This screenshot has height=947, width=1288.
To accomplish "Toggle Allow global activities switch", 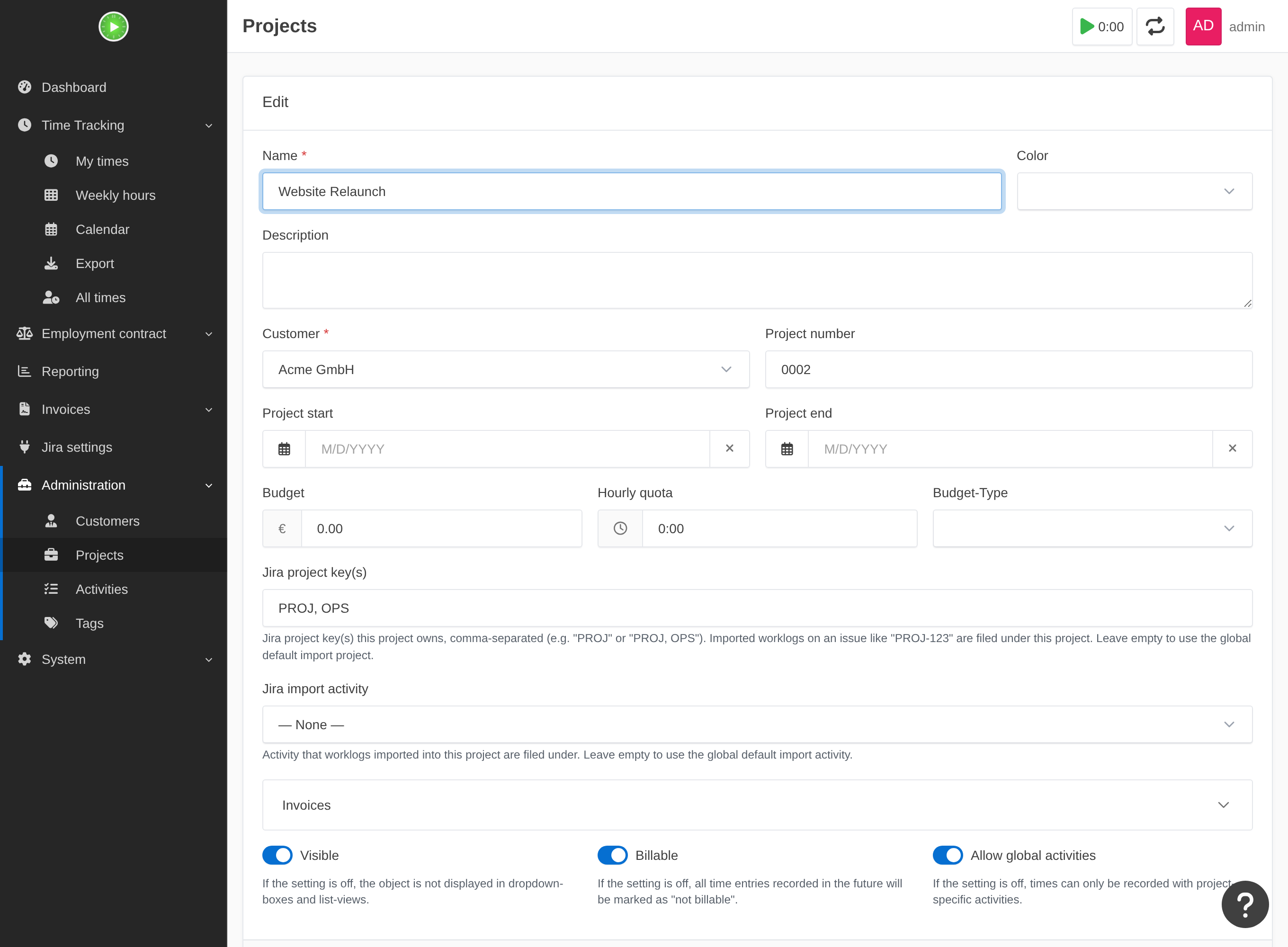I will pos(948,855).
